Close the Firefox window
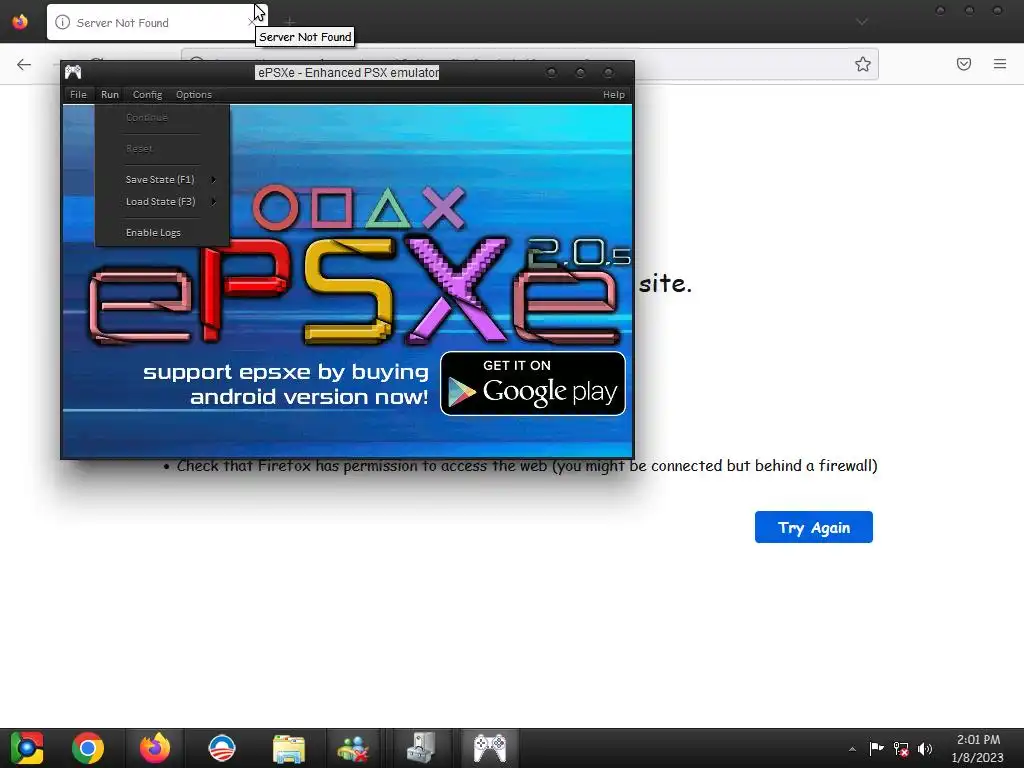The width and height of the screenshot is (1024, 768). coord(997,10)
